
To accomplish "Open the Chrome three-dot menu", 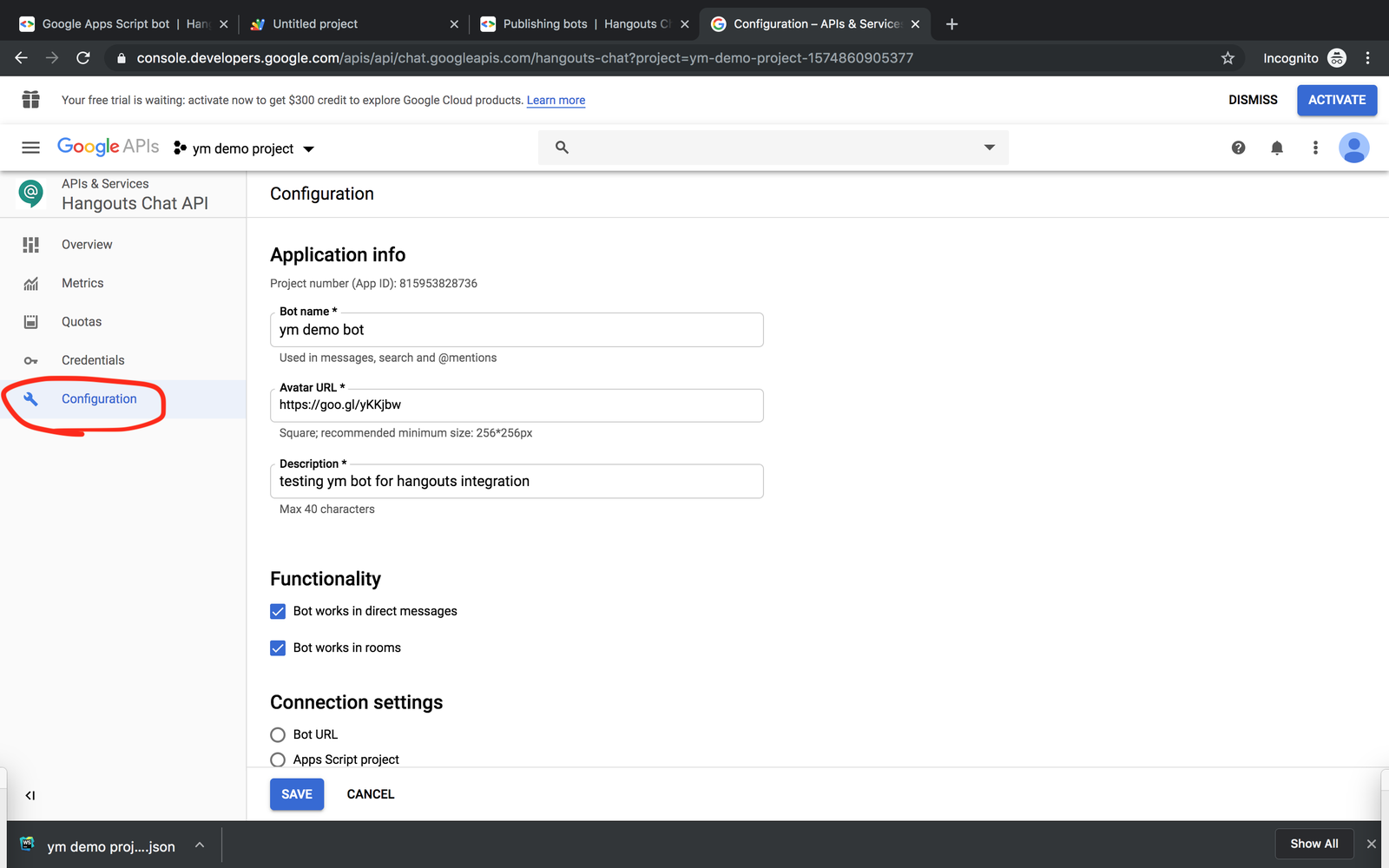I will [1367, 58].
